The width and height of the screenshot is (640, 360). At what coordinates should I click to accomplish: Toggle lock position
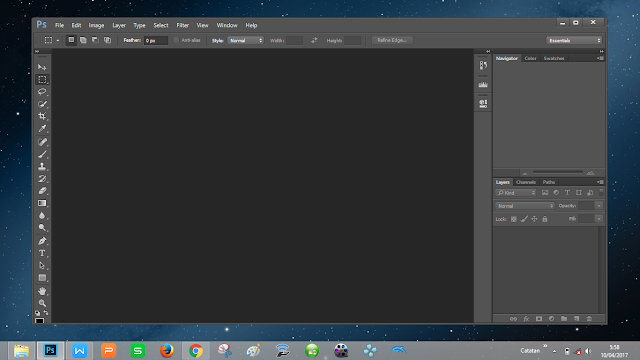click(534, 219)
